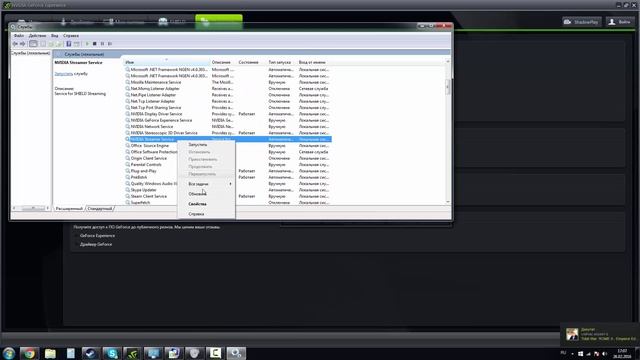Open the Действие menu in Services window
The height and width of the screenshot is (360, 640).
click(x=37, y=36)
